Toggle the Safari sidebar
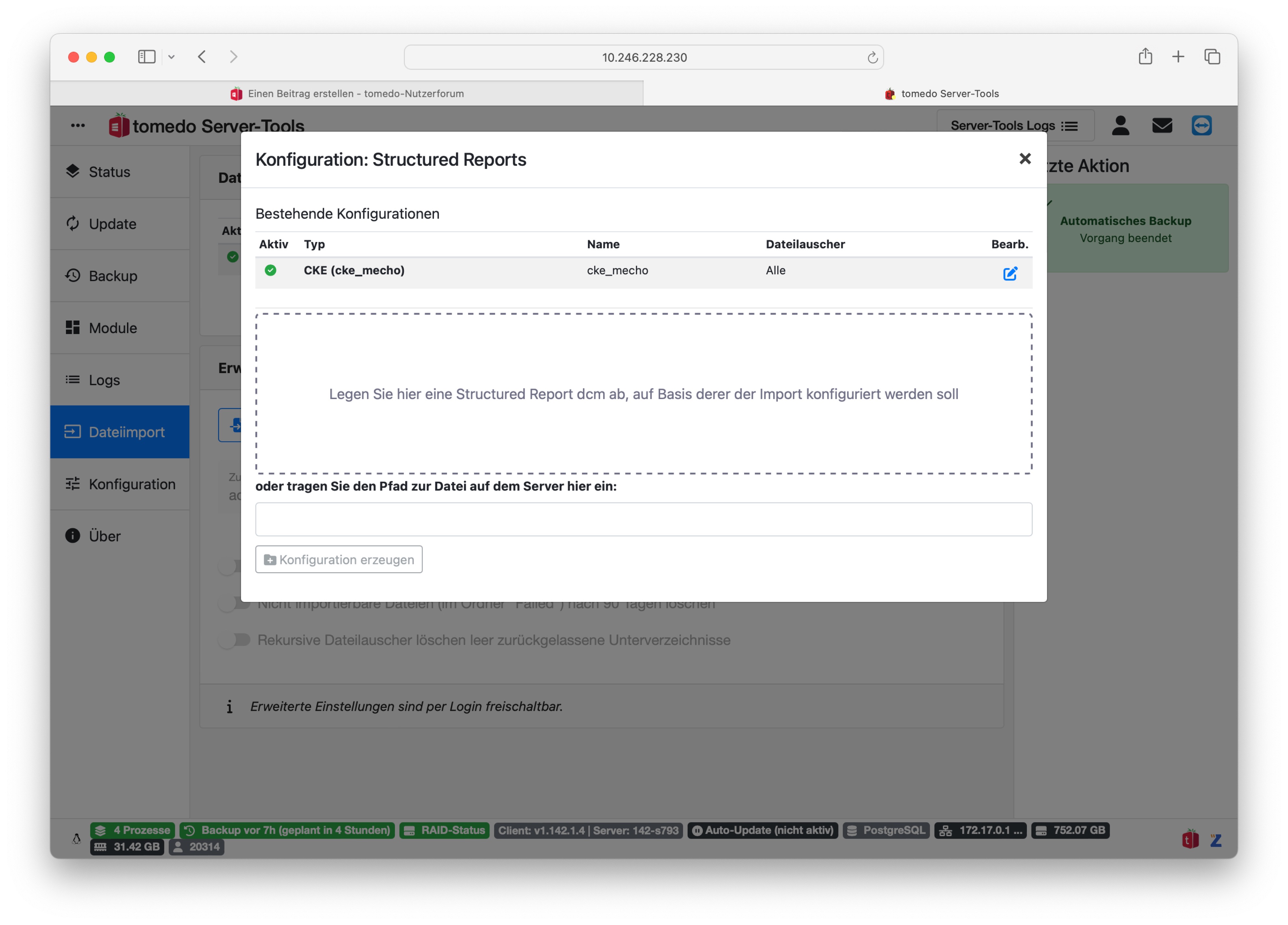 146,57
